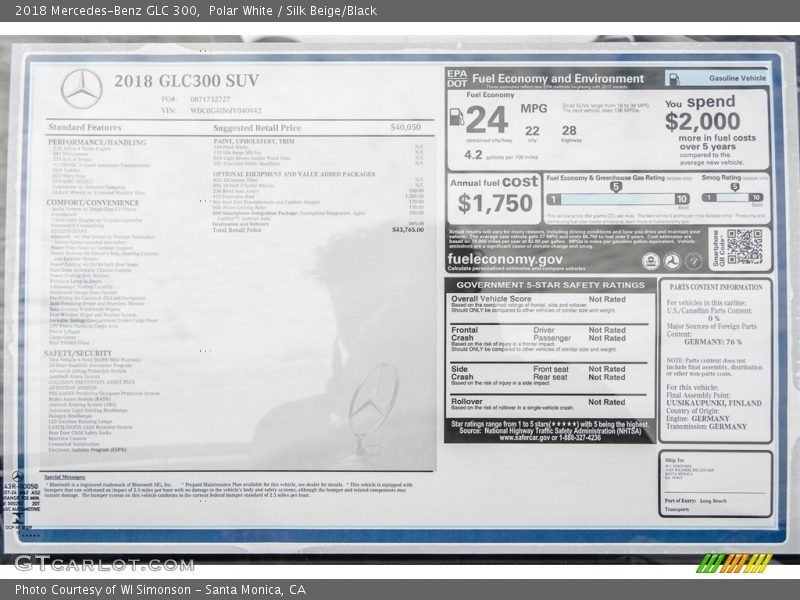Image resolution: width=800 pixels, height=600 pixels.
Task: Click the 'Special Messages:' heading
Action: [65, 477]
